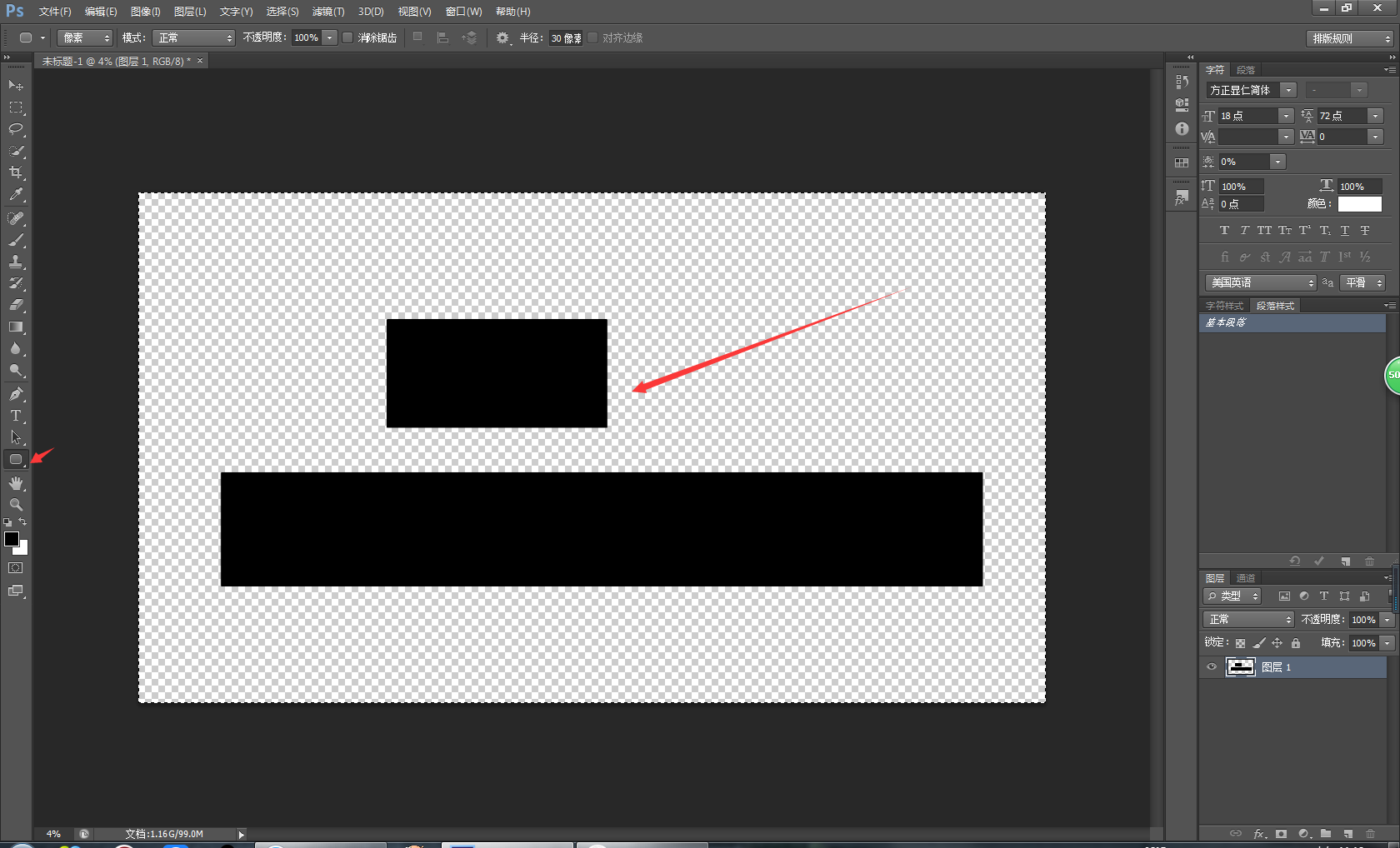Viewport: 1400px width, 848px height.
Task: Open the 窗口(W) menu
Action: click(x=464, y=12)
